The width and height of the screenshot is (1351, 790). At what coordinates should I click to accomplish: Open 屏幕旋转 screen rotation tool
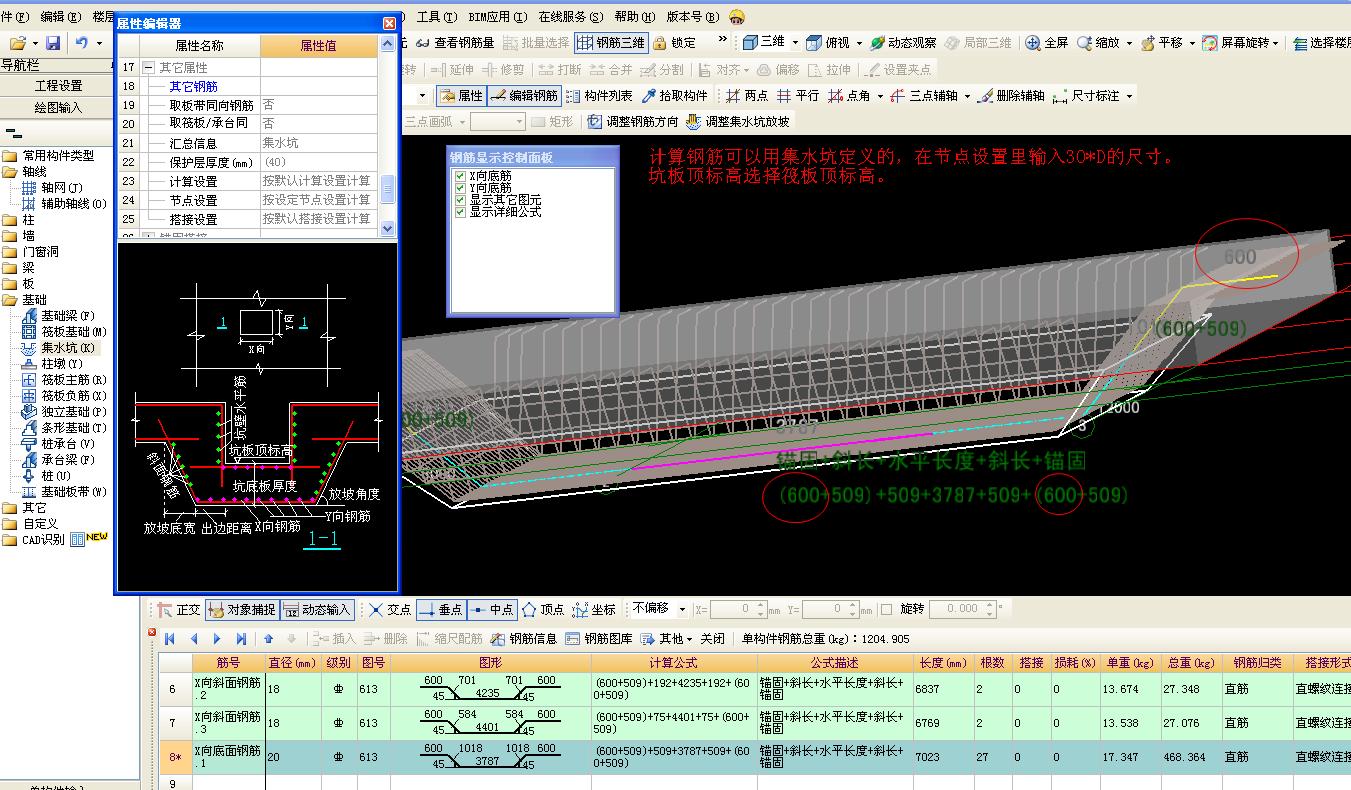pos(1236,43)
